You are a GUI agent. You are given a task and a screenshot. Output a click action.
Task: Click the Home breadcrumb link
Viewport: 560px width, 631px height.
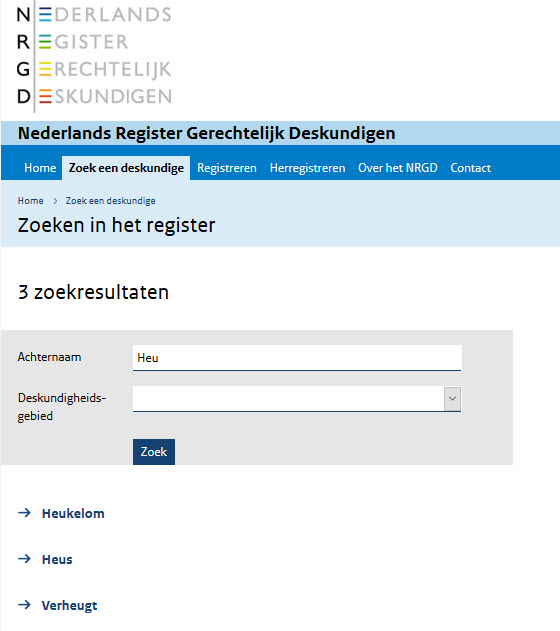31,201
